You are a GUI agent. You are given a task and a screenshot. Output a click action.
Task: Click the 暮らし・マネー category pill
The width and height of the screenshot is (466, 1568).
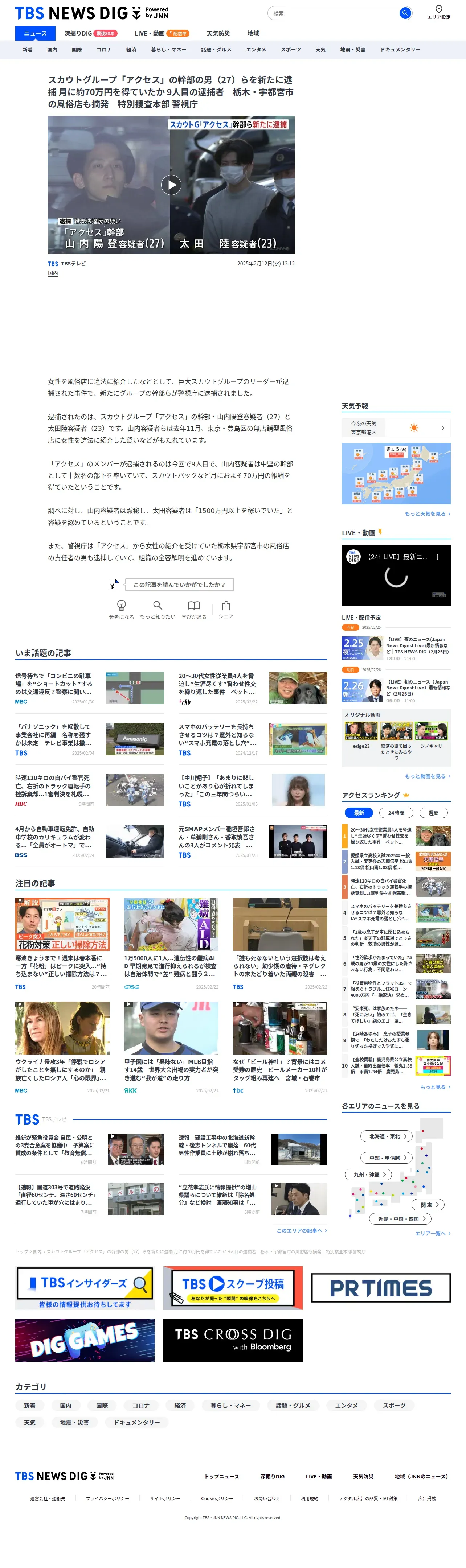coord(231,1405)
